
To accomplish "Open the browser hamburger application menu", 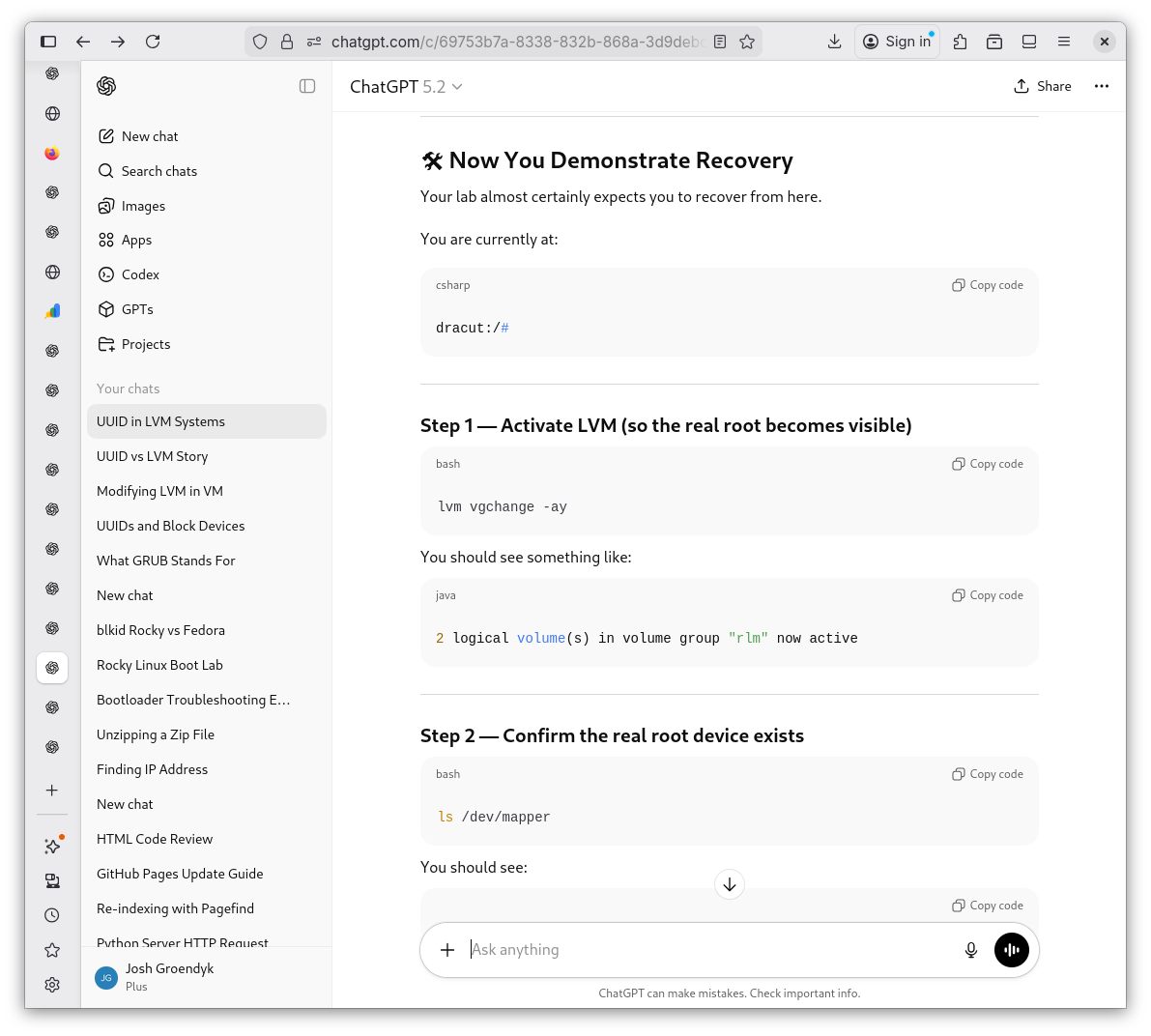I will pyautogui.click(x=1064, y=42).
